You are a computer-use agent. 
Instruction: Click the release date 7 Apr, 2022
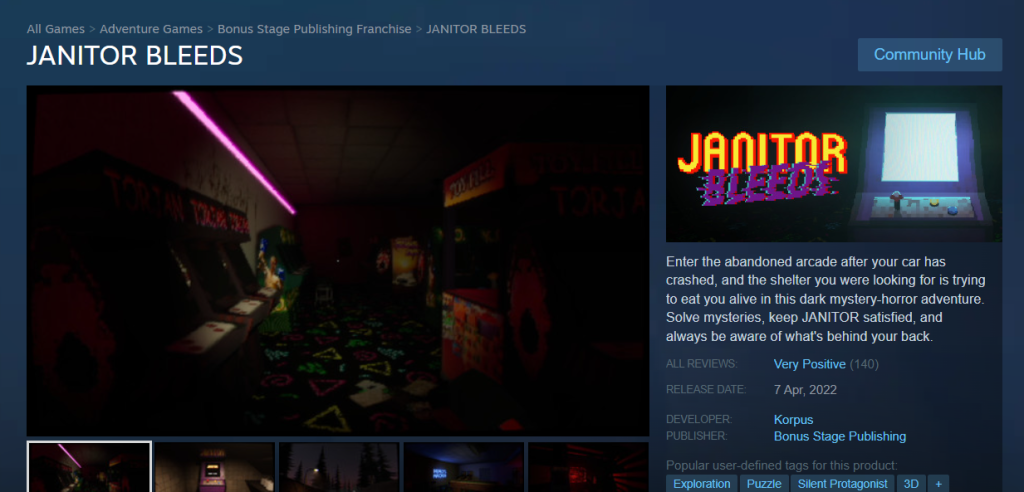(x=805, y=390)
